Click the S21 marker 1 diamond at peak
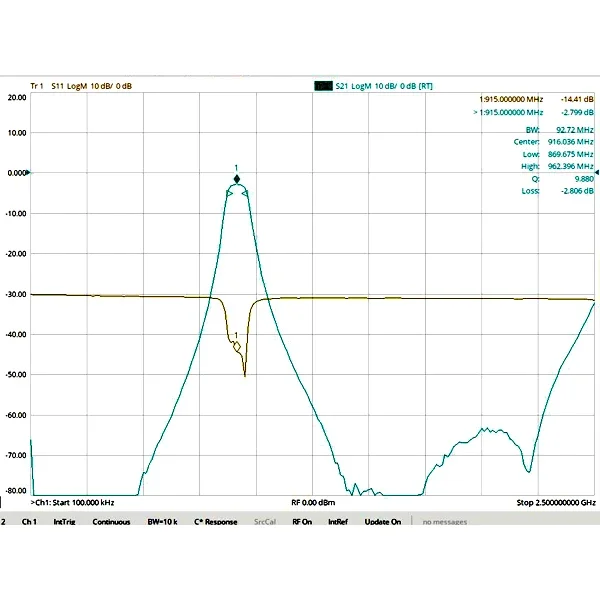The width and height of the screenshot is (600, 600). coord(237,179)
